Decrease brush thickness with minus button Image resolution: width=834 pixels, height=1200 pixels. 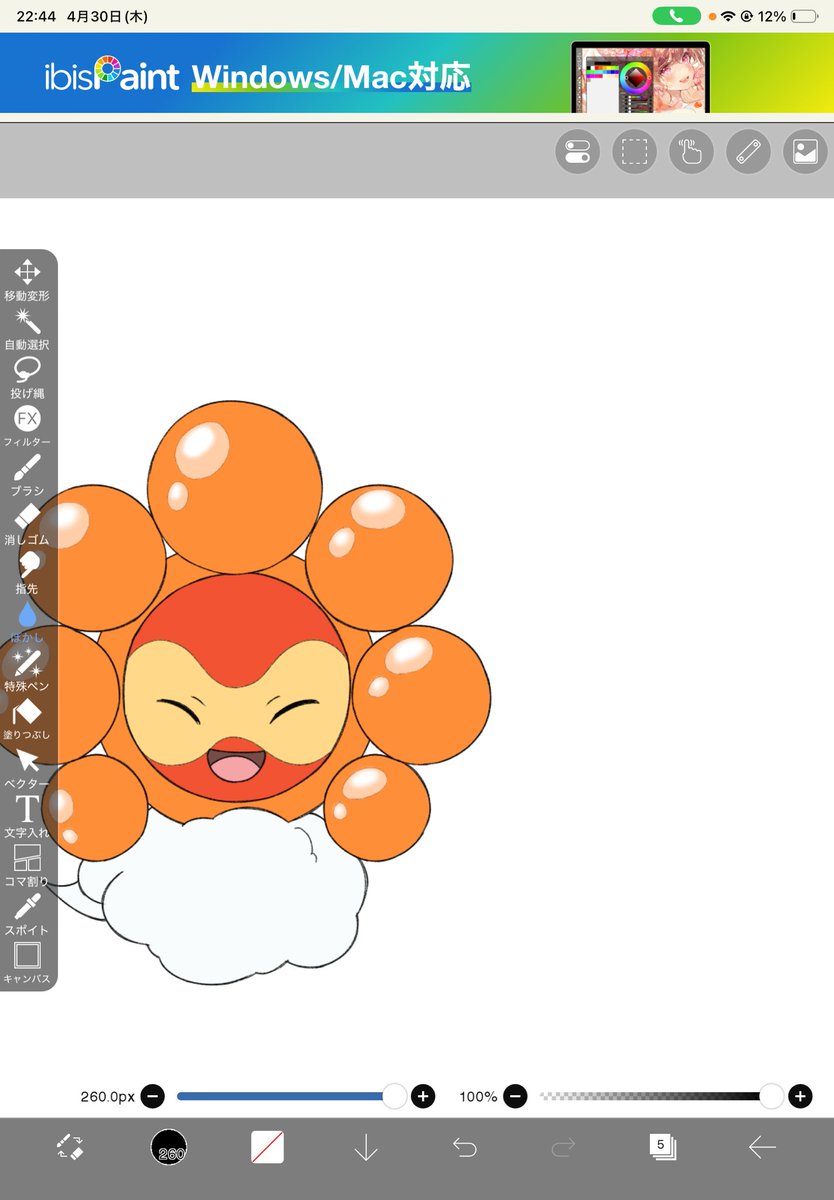[152, 1097]
